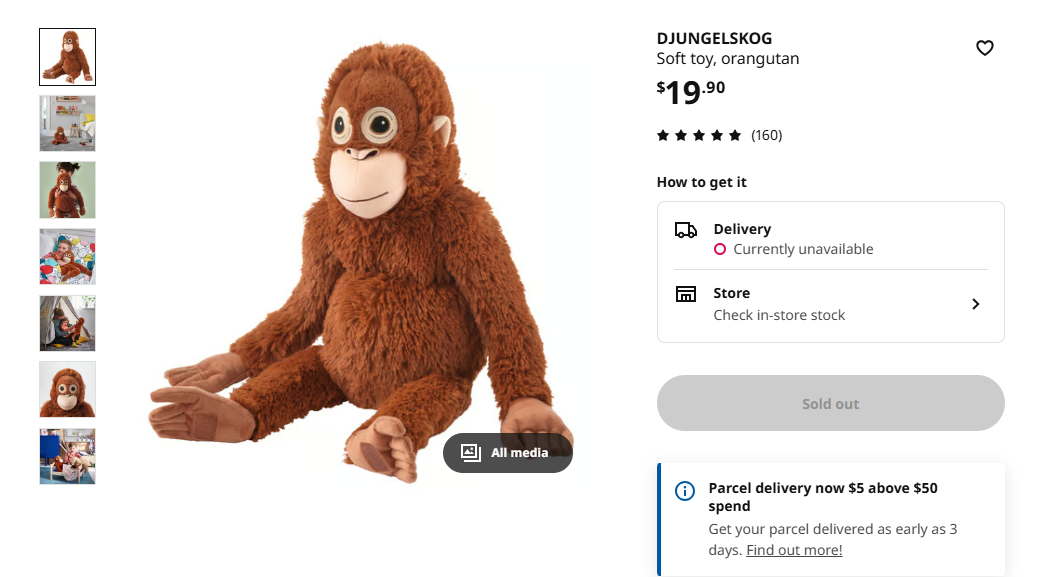The height and width of the screenshot is (577, 1045).
Task: Click the delivery truck icon
Action: click(686, 230)
